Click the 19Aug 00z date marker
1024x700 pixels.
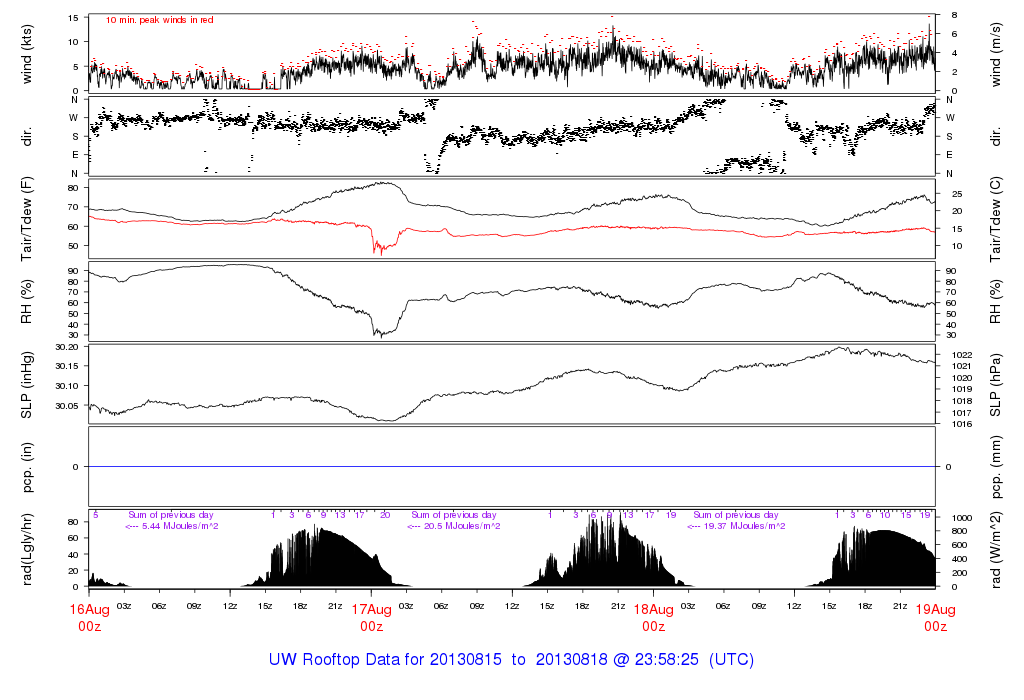935,617
